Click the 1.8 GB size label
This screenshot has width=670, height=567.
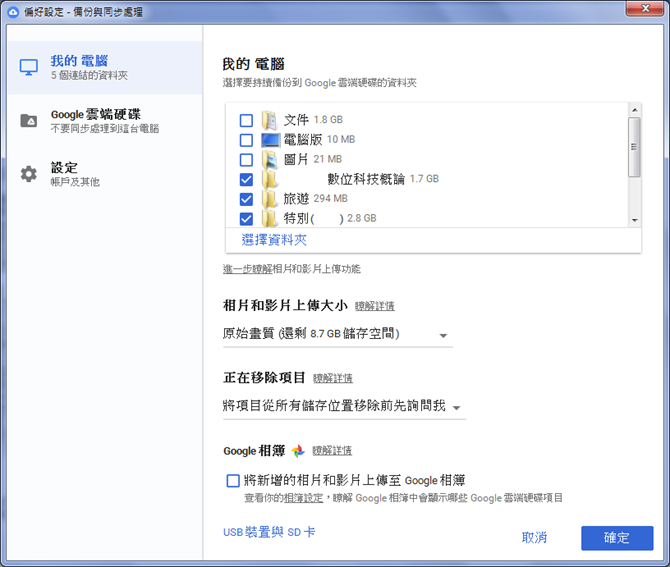pyautogui.click(x=328, y=120)
